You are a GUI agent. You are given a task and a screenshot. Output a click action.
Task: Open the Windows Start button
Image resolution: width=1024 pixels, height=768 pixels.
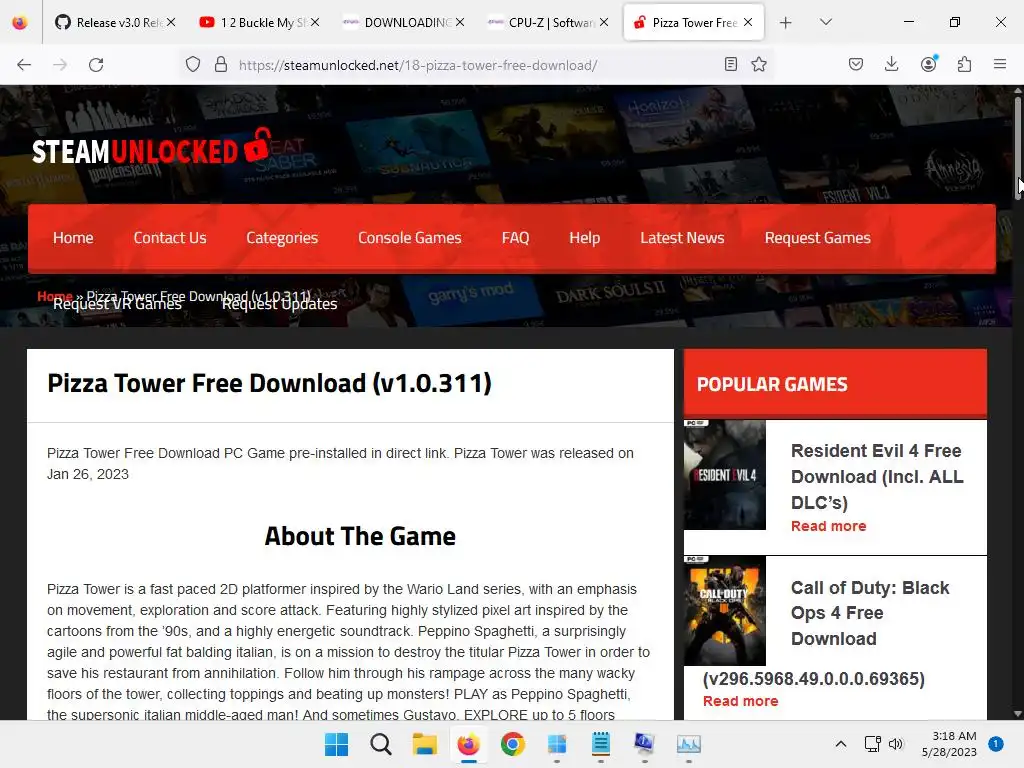tap(336, 744)
